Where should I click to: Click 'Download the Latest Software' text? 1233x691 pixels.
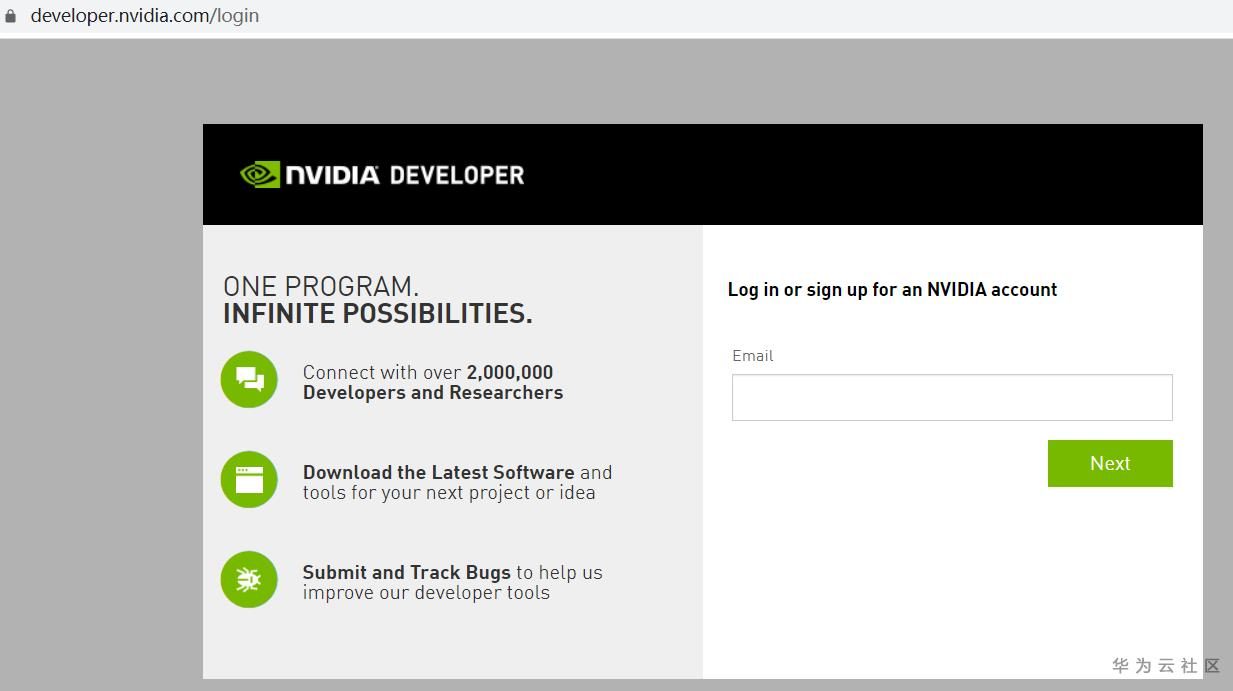438,472
